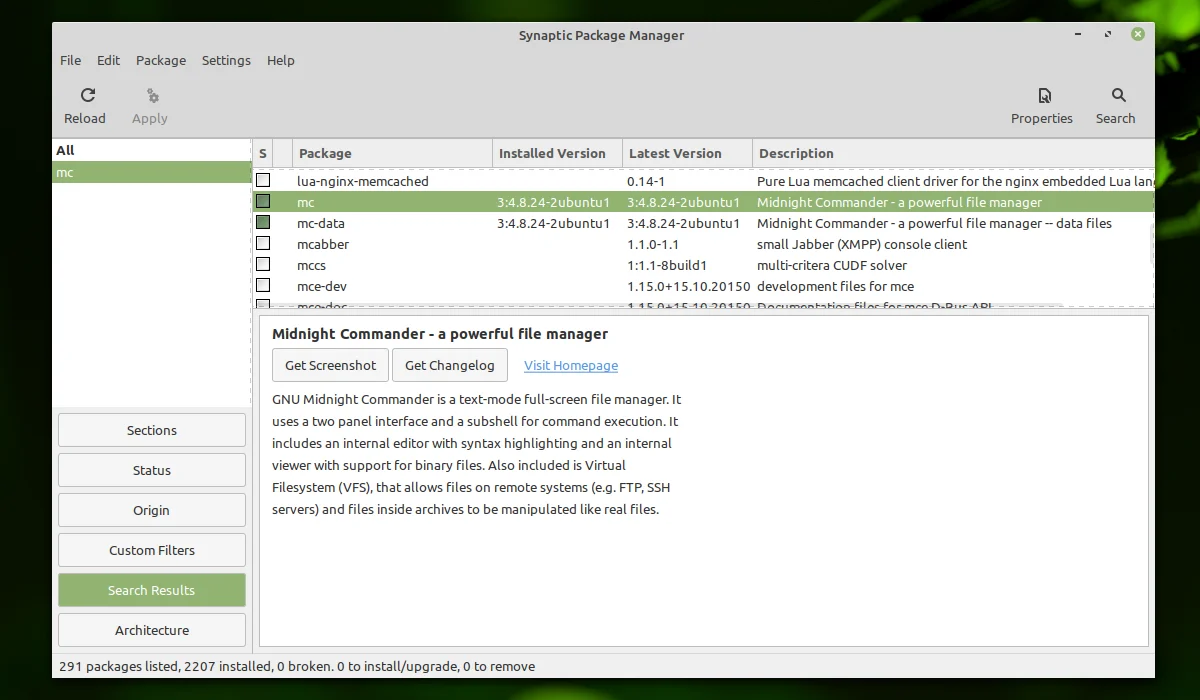Toggle installed status box for mc
1200x700 pixels.
(x=263, y=202)
